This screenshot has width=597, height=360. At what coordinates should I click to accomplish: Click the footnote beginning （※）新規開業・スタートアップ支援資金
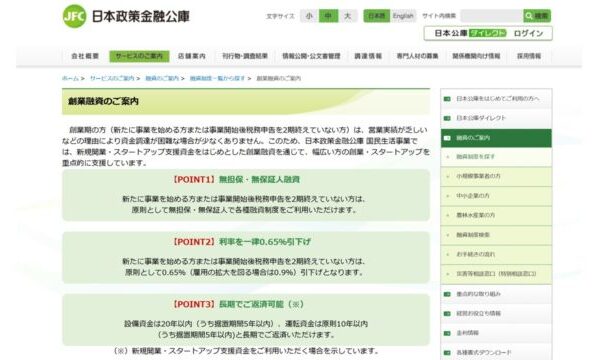pos(246,351)
